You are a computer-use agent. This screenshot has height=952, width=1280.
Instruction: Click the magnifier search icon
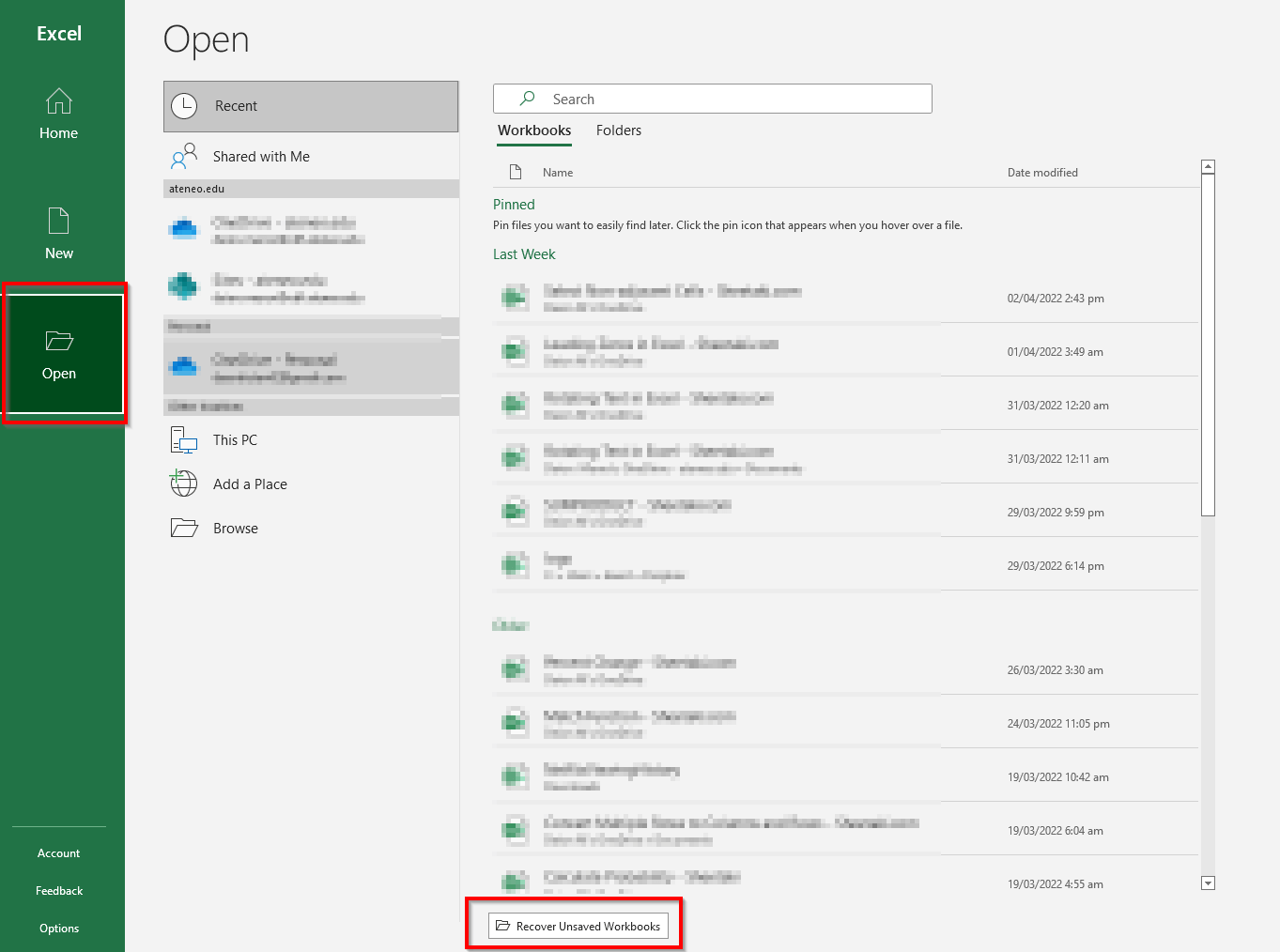point(528,99)
